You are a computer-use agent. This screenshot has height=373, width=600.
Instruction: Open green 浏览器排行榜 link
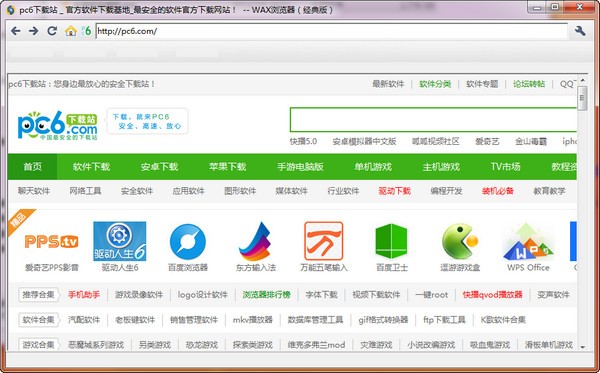(x=266, y=295)
